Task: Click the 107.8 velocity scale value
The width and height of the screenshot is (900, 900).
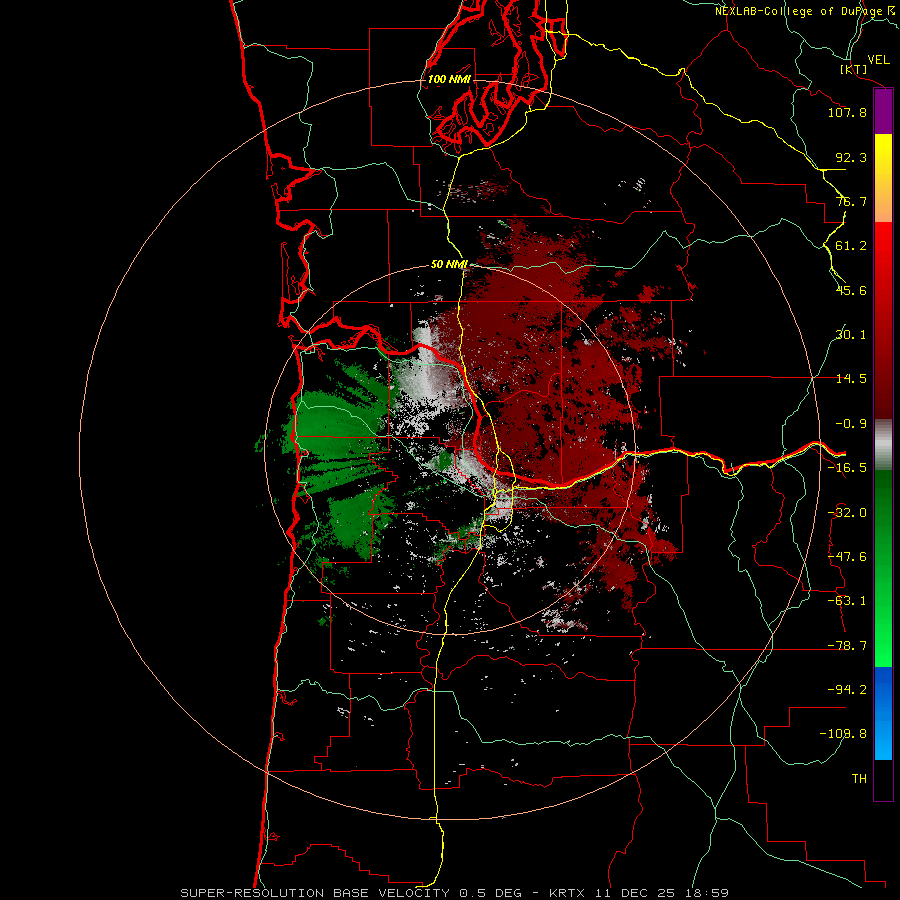Action: point(847,112)
